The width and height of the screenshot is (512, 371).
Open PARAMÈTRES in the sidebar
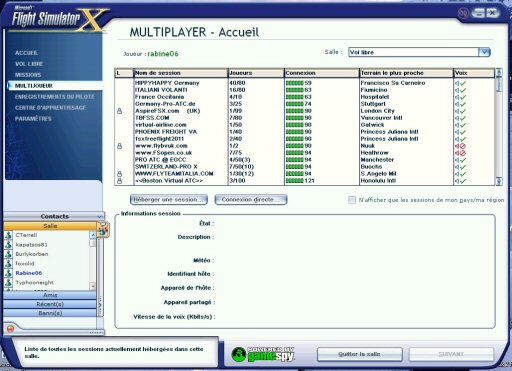tap(33, 119)
